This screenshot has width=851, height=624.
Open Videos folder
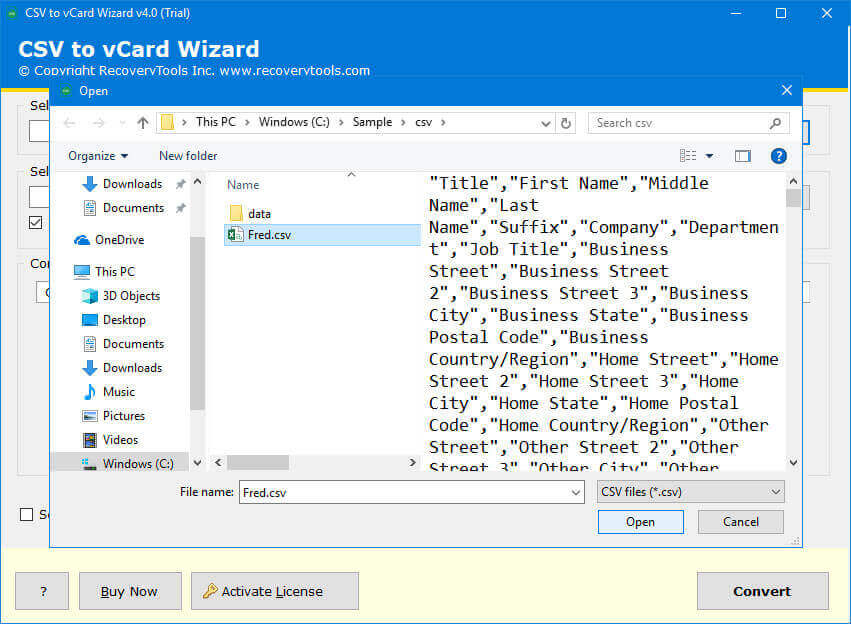[x=120, y=440]
